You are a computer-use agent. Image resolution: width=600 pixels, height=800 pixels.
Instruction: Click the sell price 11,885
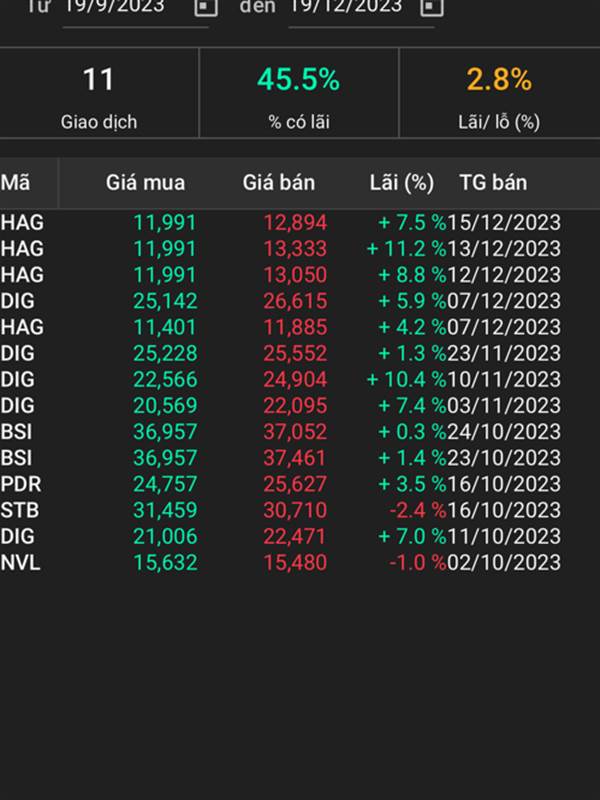(x=295, y=327)
